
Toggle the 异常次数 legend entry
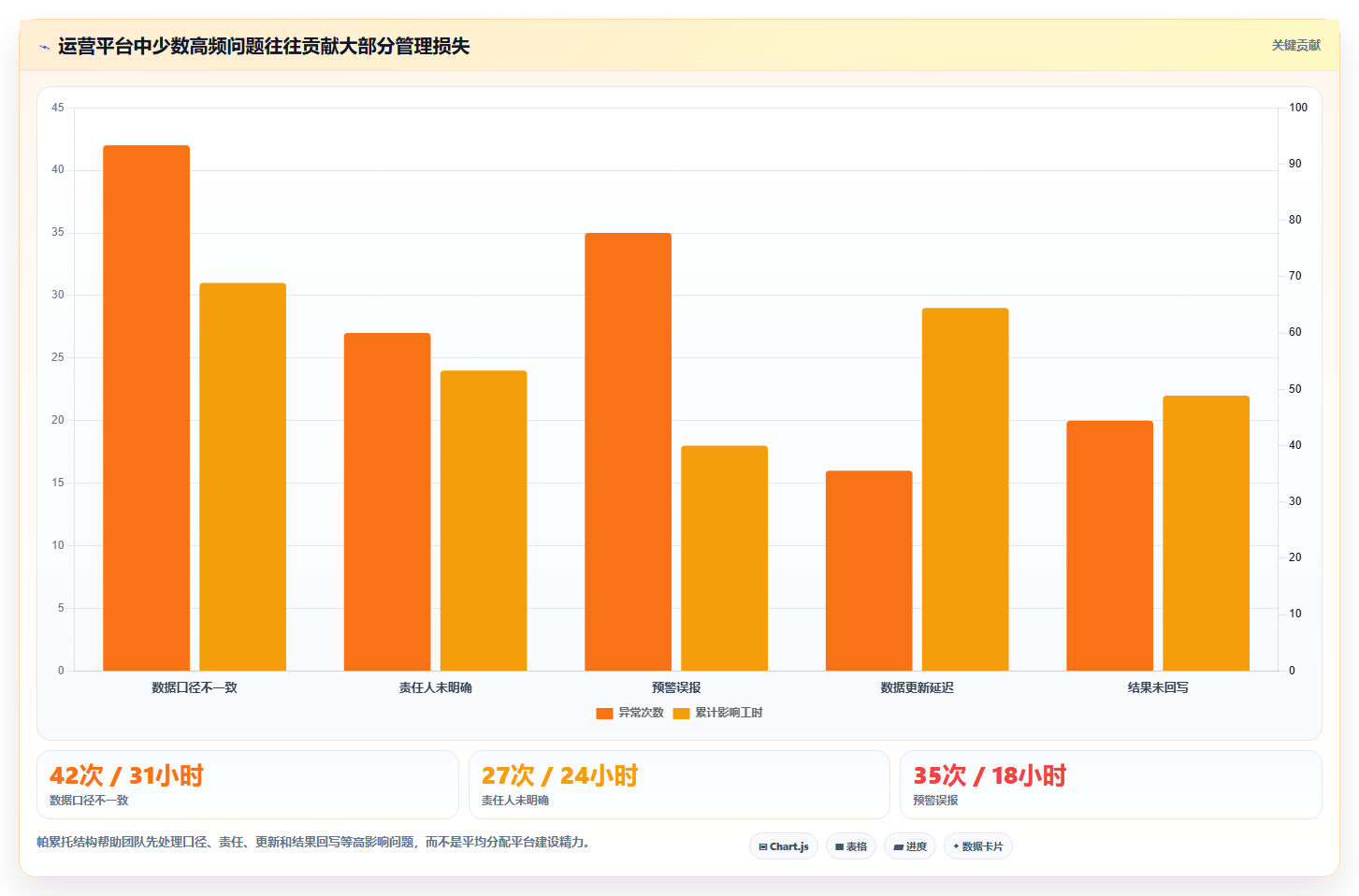click(x=629, y=713)
